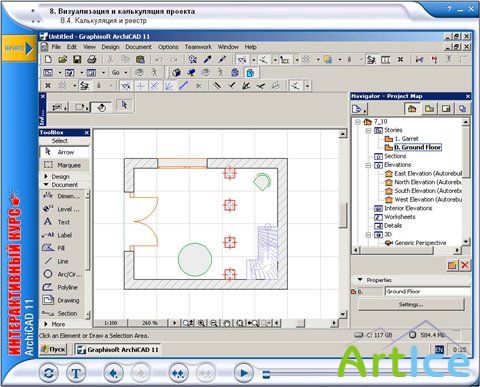This screenshot has height=387, width=480.
Task: Select the Drawing tool in ToolBox
Action: [63, 300]
